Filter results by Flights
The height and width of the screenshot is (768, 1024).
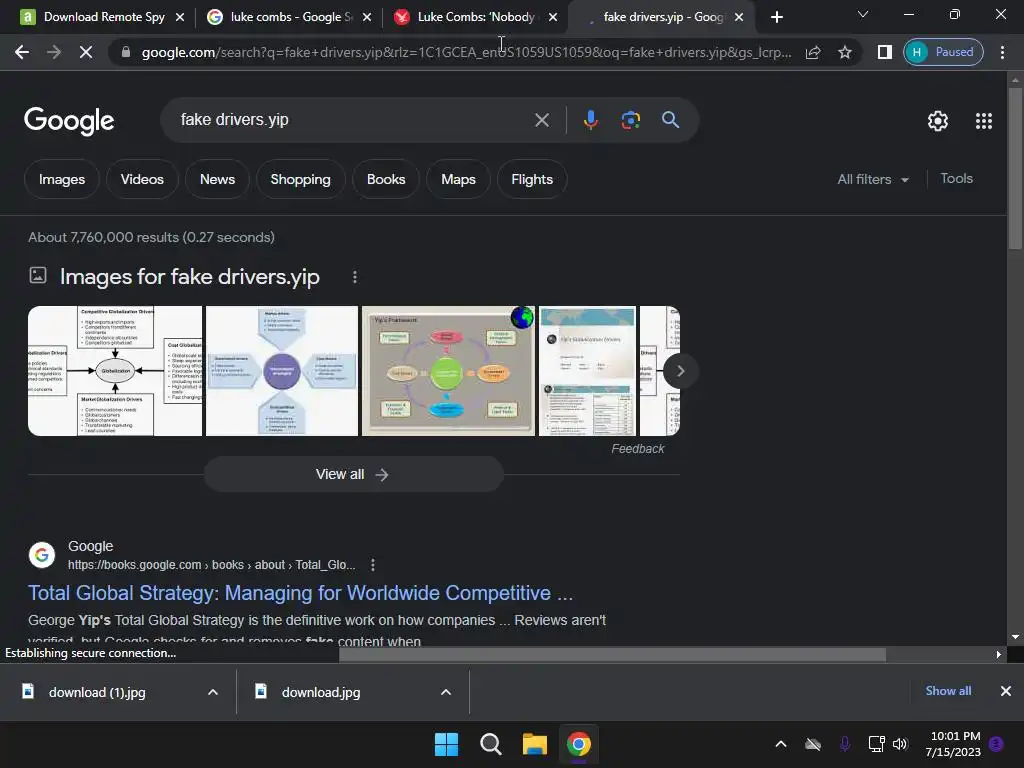pos(532,179)
